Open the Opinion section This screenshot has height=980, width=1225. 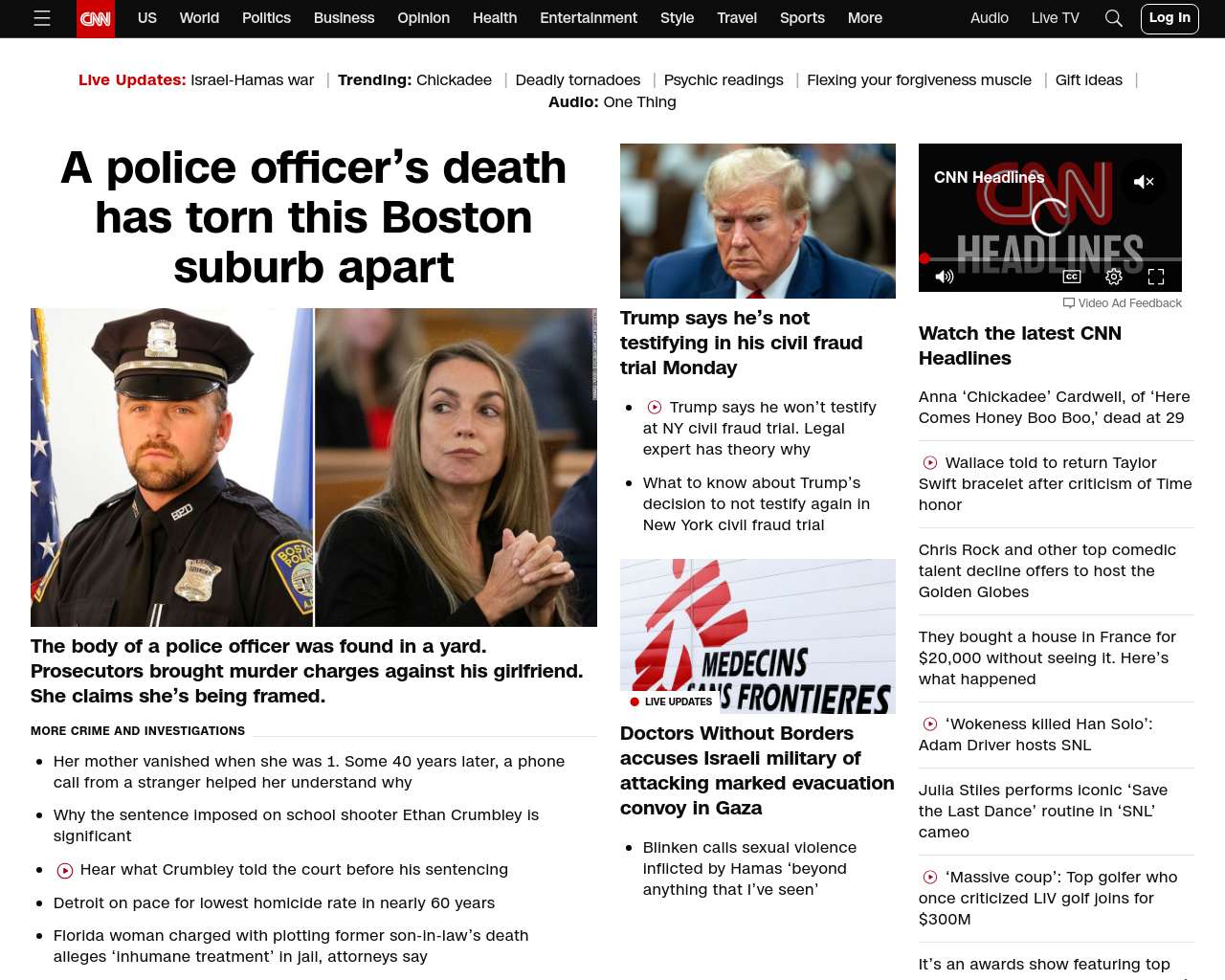423,18
